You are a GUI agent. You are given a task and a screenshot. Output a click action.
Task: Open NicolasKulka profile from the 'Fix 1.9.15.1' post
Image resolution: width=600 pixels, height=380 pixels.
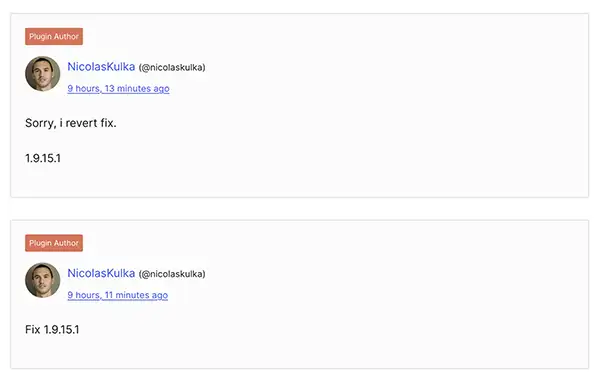(101, 273)
